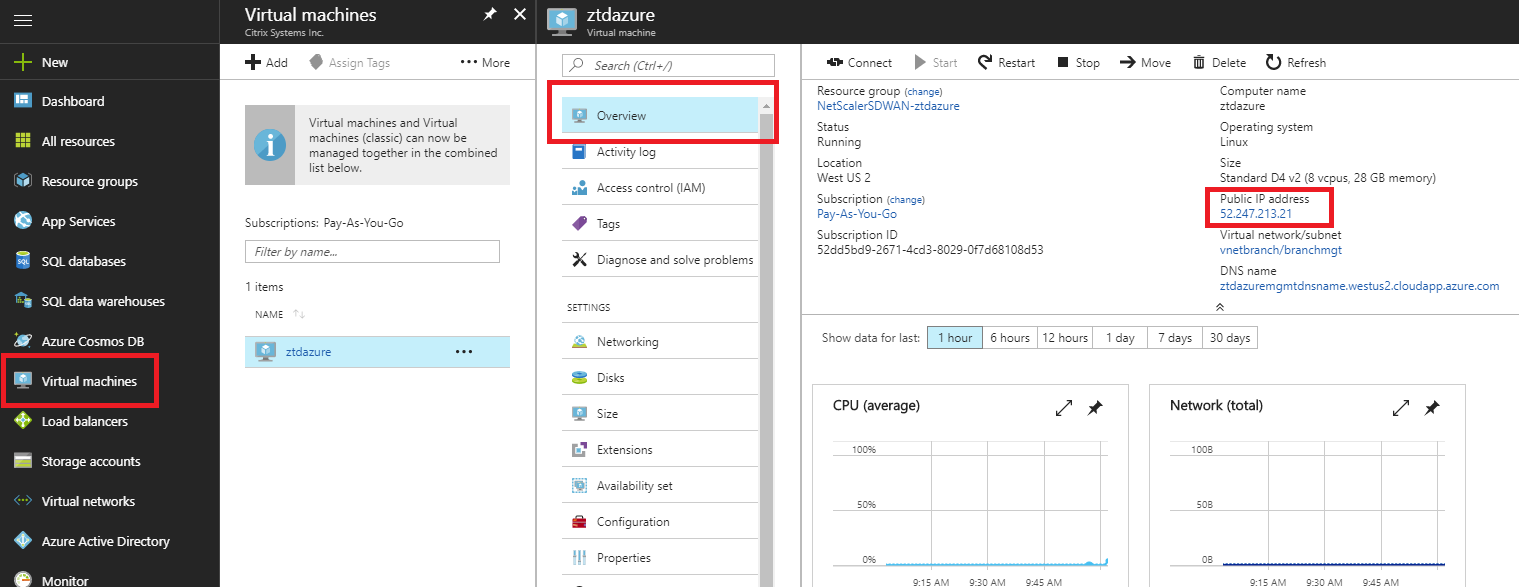Click the Delete trash icon
Image resolution: width=1519 pixels, height=587 pixels.
coord(1199,63)
